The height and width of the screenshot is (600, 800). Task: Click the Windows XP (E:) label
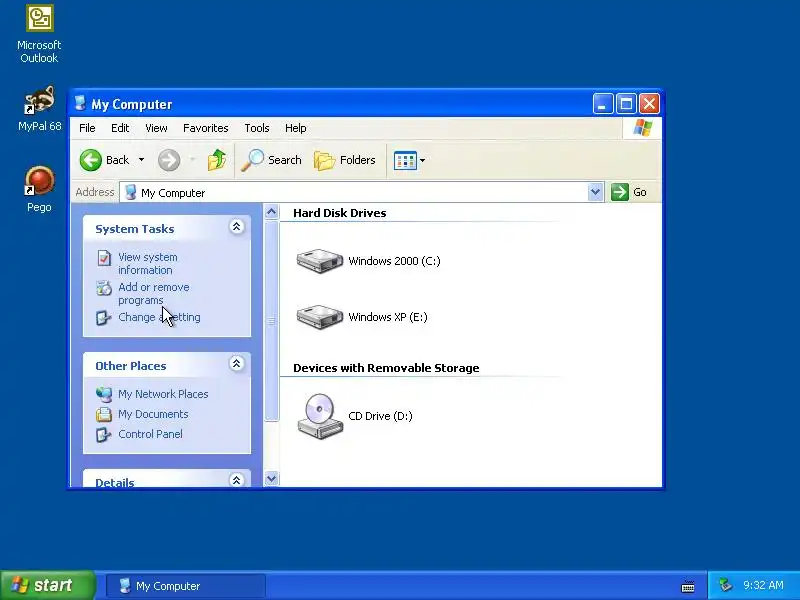click(388, 317)
